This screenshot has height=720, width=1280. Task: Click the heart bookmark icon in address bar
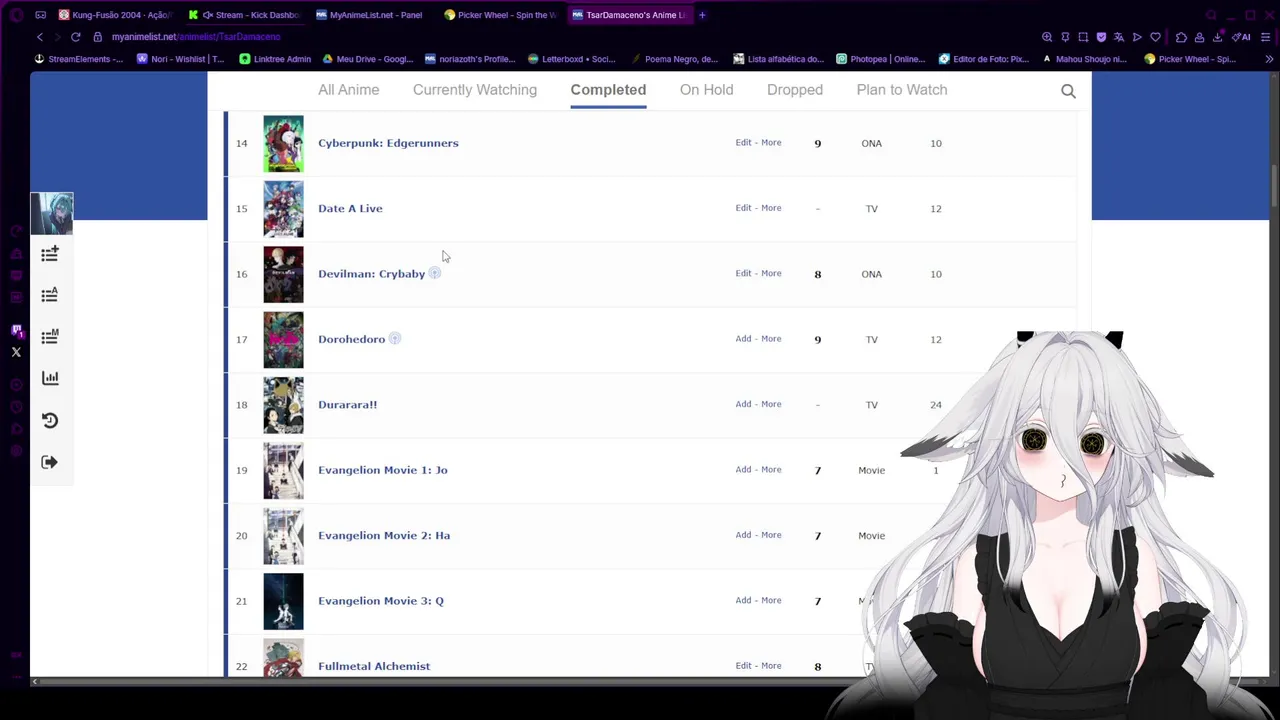(1155, 37)
